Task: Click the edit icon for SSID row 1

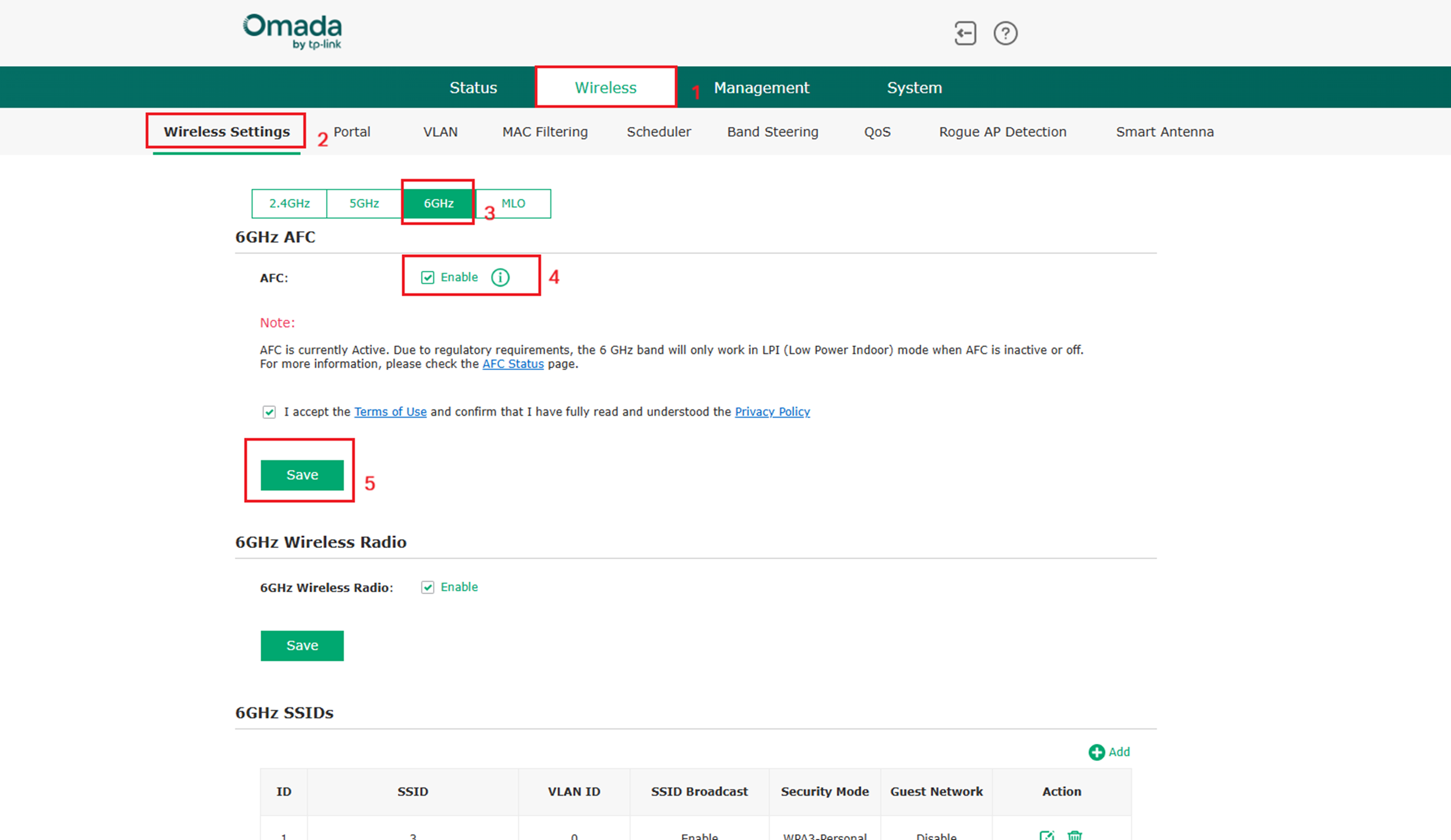Action: [x=1046, y=835]
